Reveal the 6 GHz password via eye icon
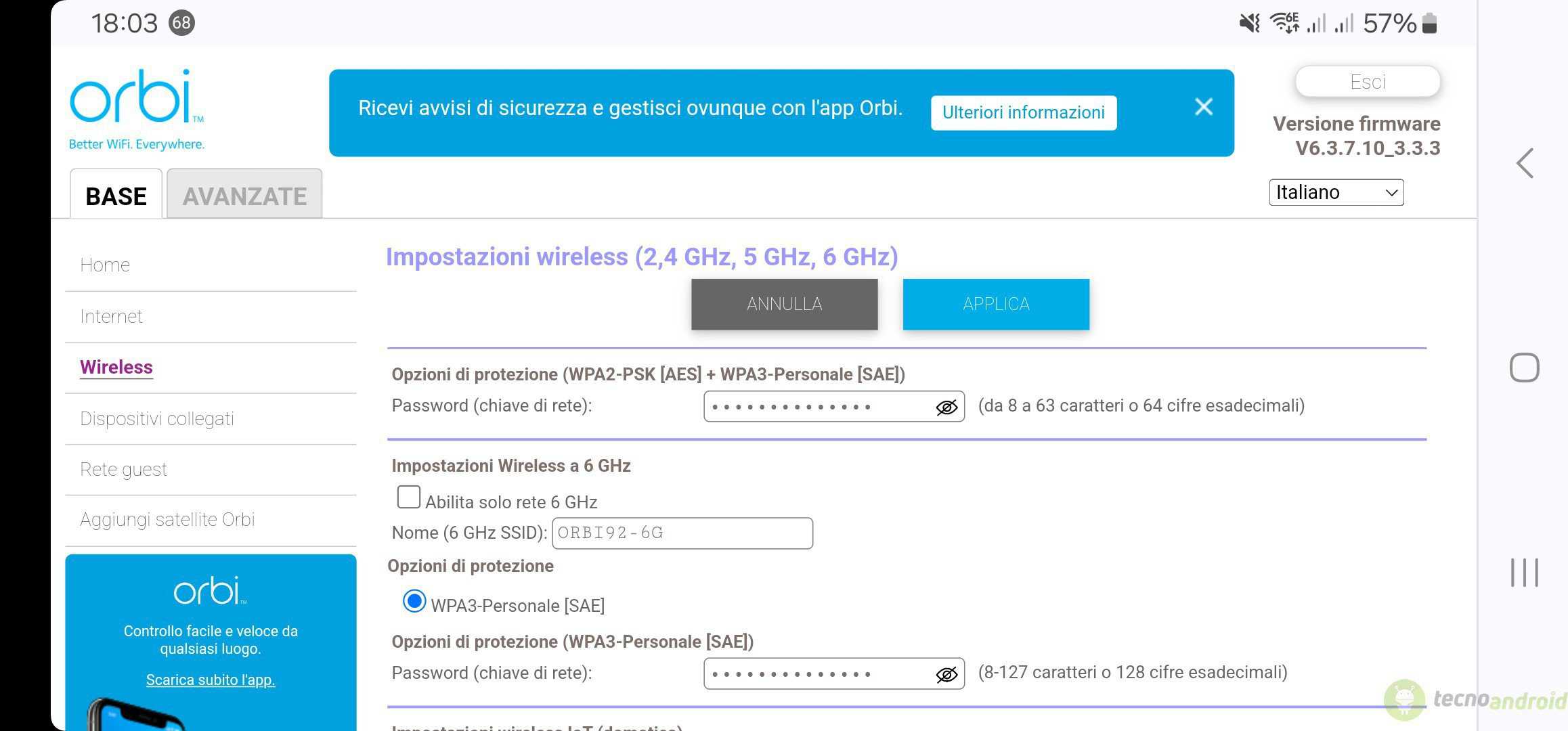 point(946,674)
